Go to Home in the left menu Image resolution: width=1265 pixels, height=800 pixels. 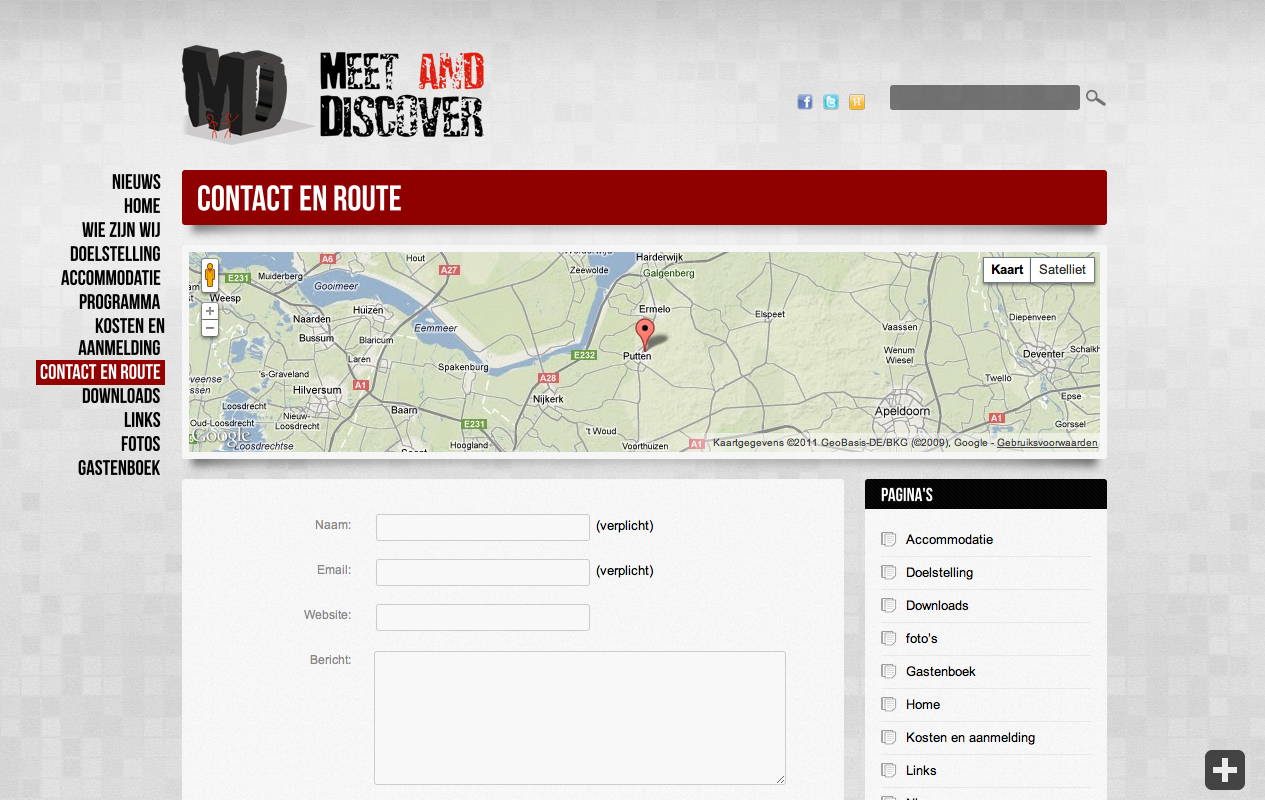tap(142, 206)
